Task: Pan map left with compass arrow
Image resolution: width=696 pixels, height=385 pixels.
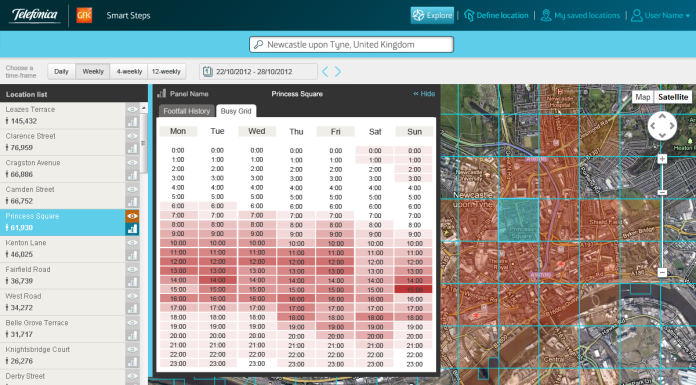Action: [652, 126]
